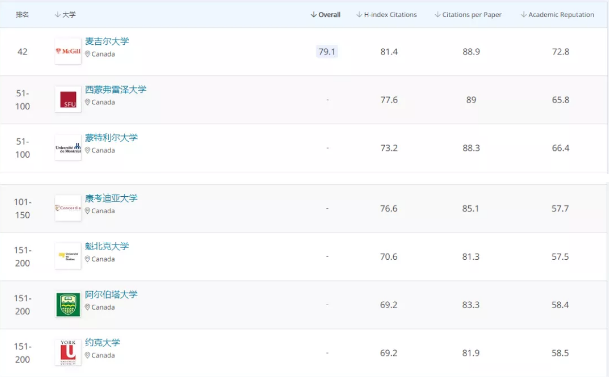
Task: Open 蒙特利尔大学 university link
Action: click(111, 137)
